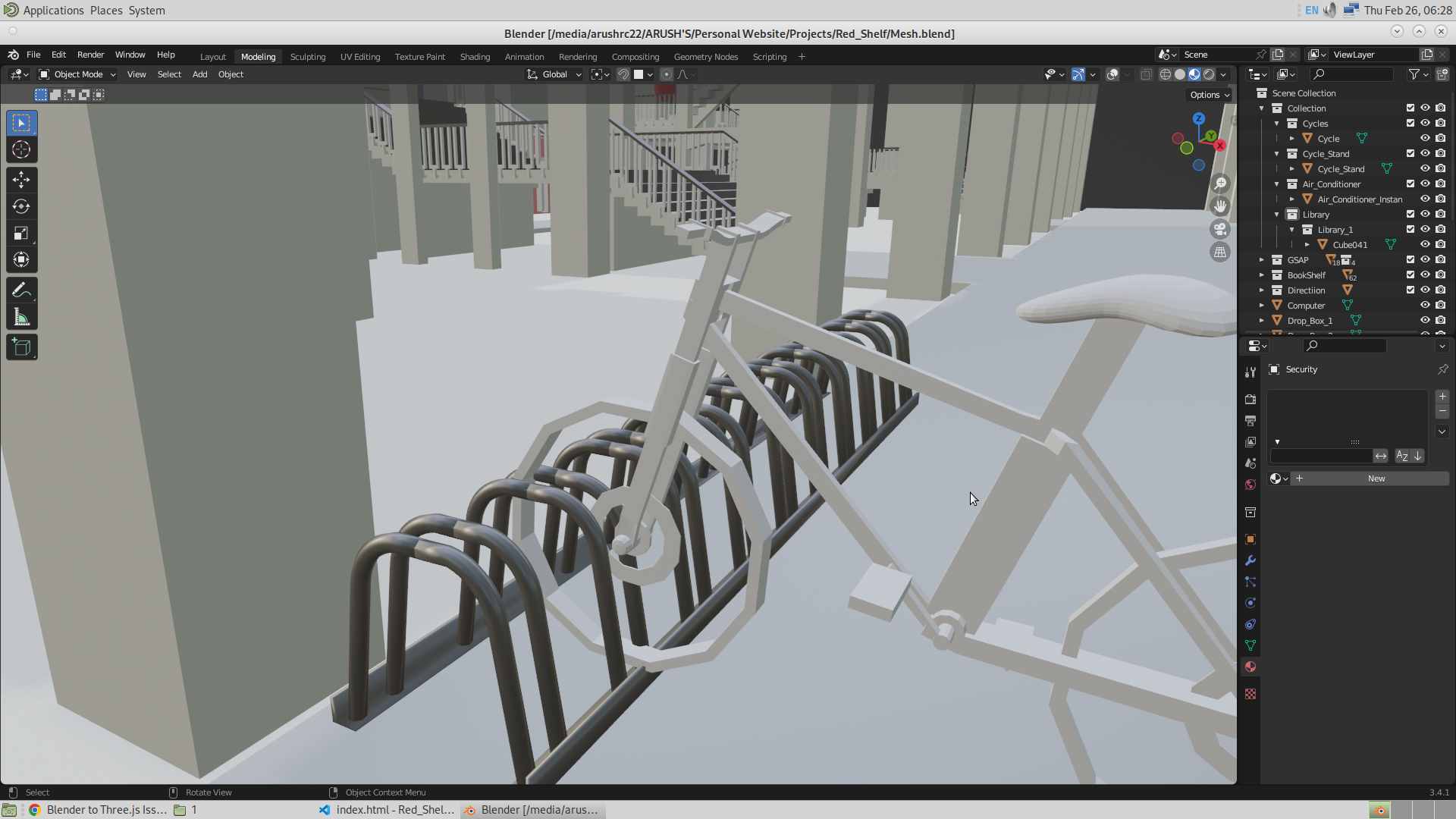Switch viewport to wireframe shading
The height and width of the screenshot is (819, 1456).
[x=1165, y=74]
